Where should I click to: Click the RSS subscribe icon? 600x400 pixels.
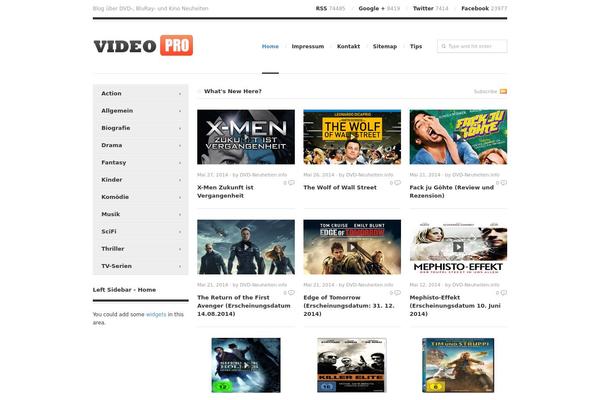click(x=503, y=91)
